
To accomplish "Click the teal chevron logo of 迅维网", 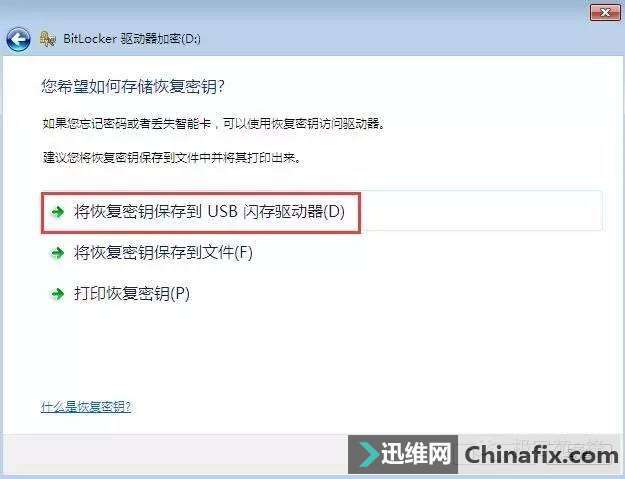I will (x=368, y=455).
